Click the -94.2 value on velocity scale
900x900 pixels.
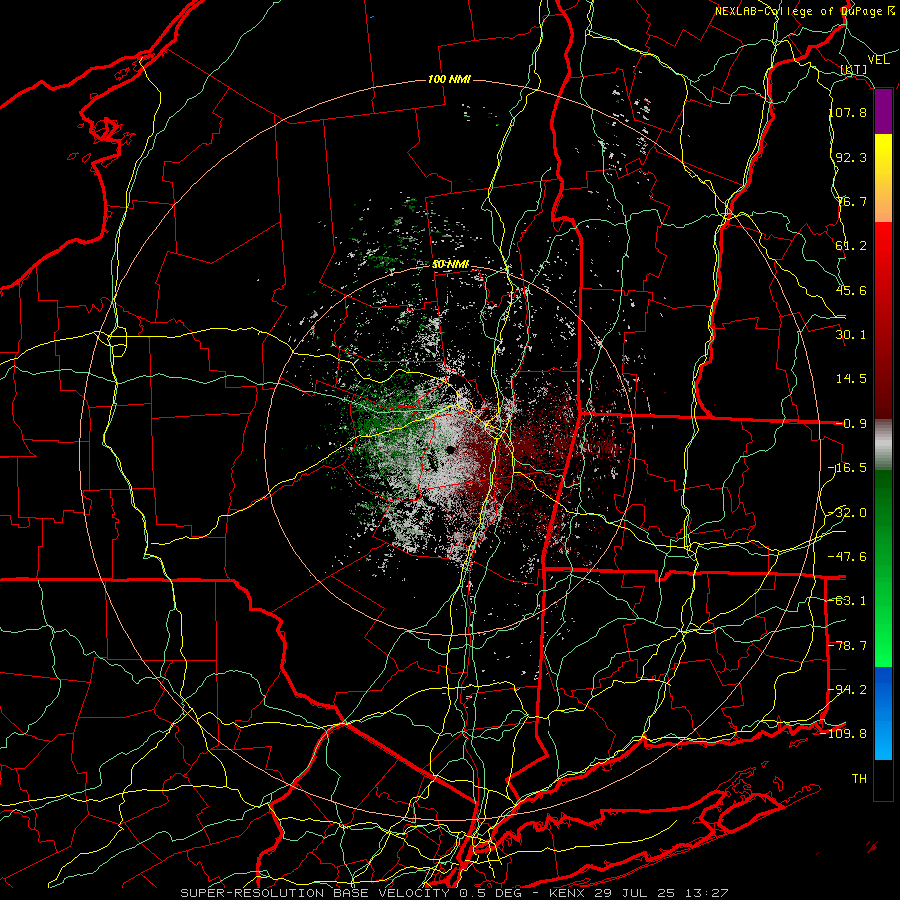tap(848, 689)
